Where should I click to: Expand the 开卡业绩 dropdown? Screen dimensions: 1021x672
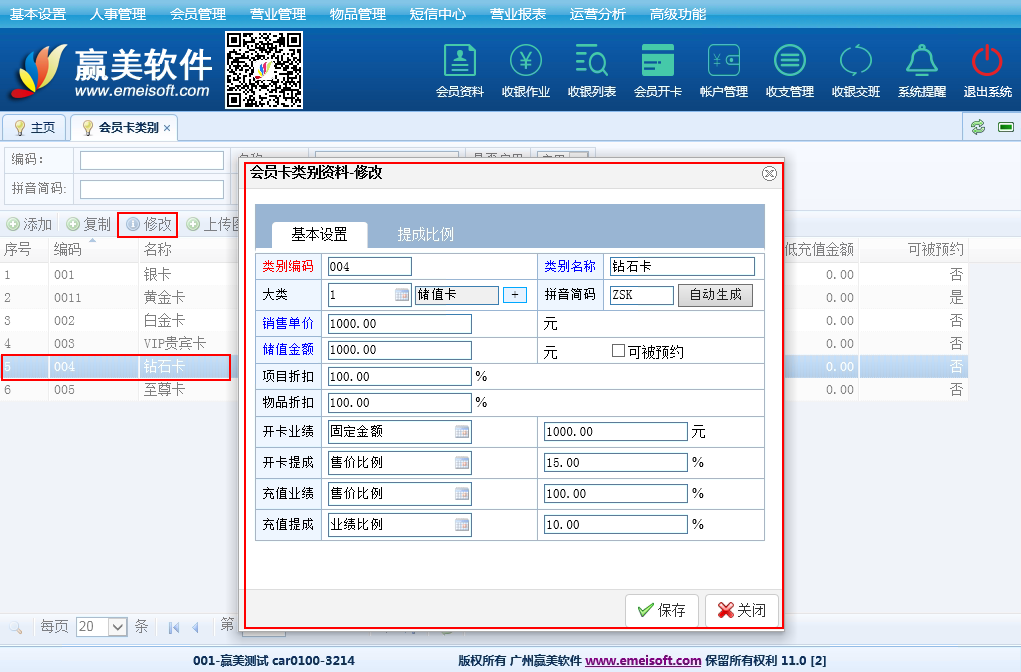tap(462, 432)
